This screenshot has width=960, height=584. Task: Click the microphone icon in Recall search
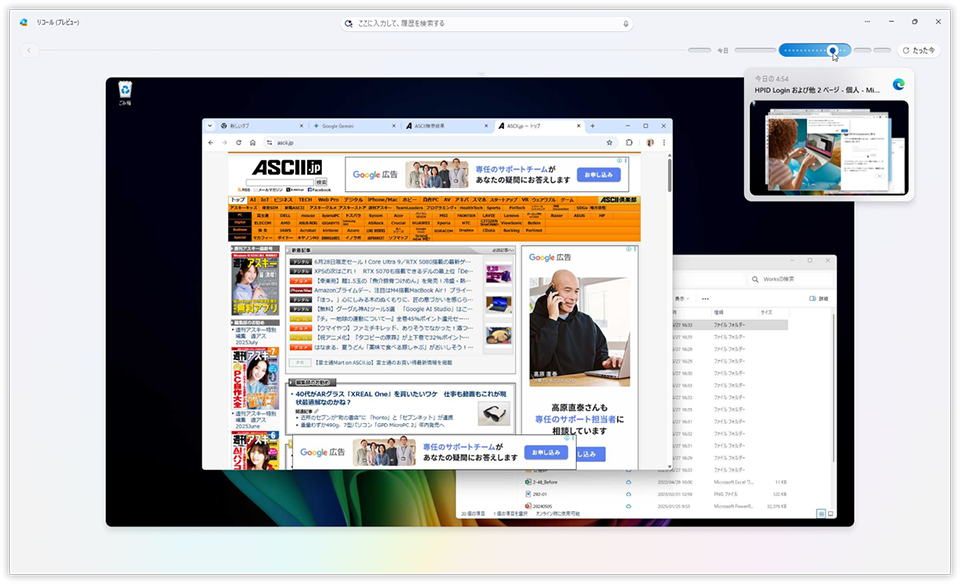pyautogui.click(x=626, y=23)
